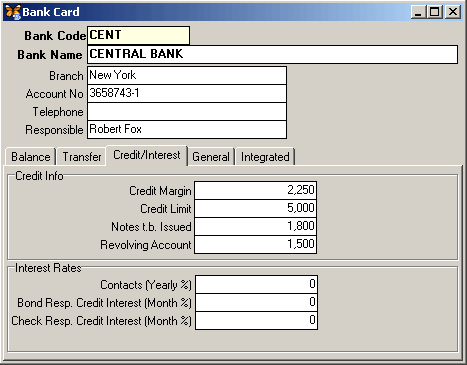Click the Credit Margin field showing 2,250
467x365 pixels.
point(255,190)
